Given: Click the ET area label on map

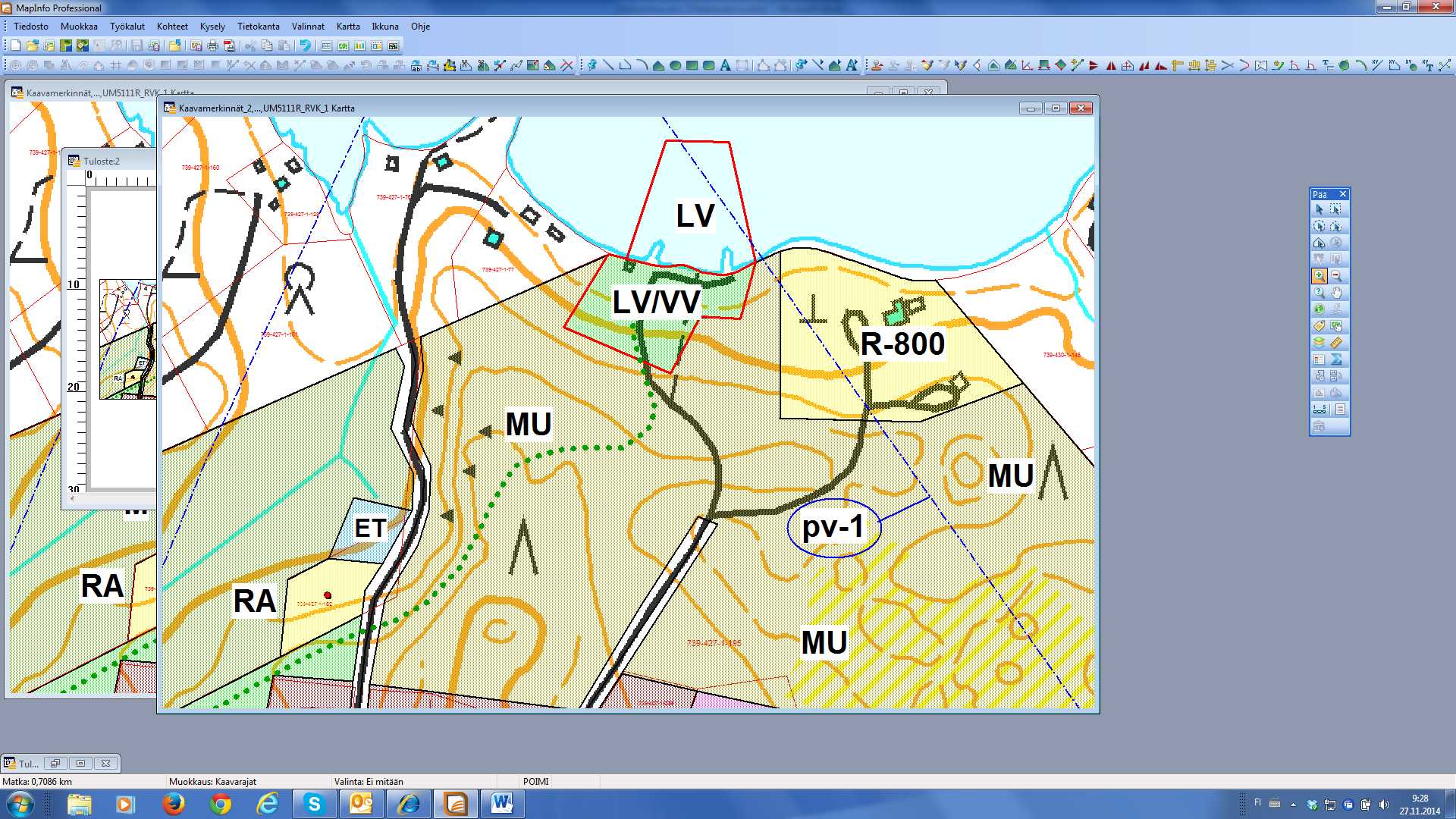Looking at the screenshot, I should tap(370, 528).
